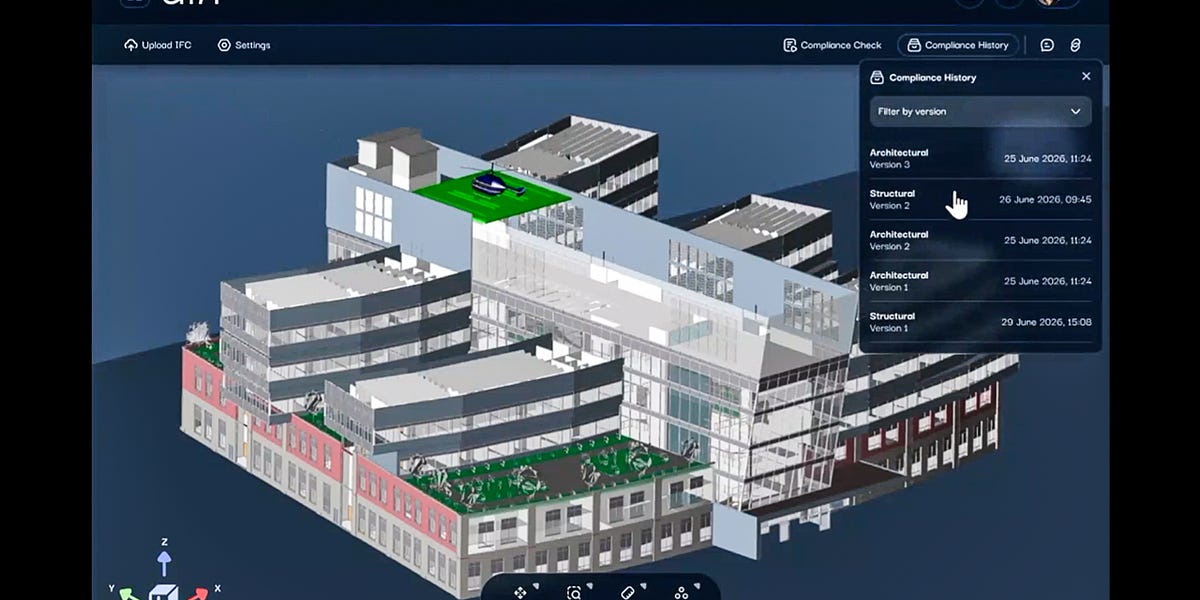The height and width of the screenshot is (600, 1200).
Task: Click the share link icon in header
Action: 1076,45
